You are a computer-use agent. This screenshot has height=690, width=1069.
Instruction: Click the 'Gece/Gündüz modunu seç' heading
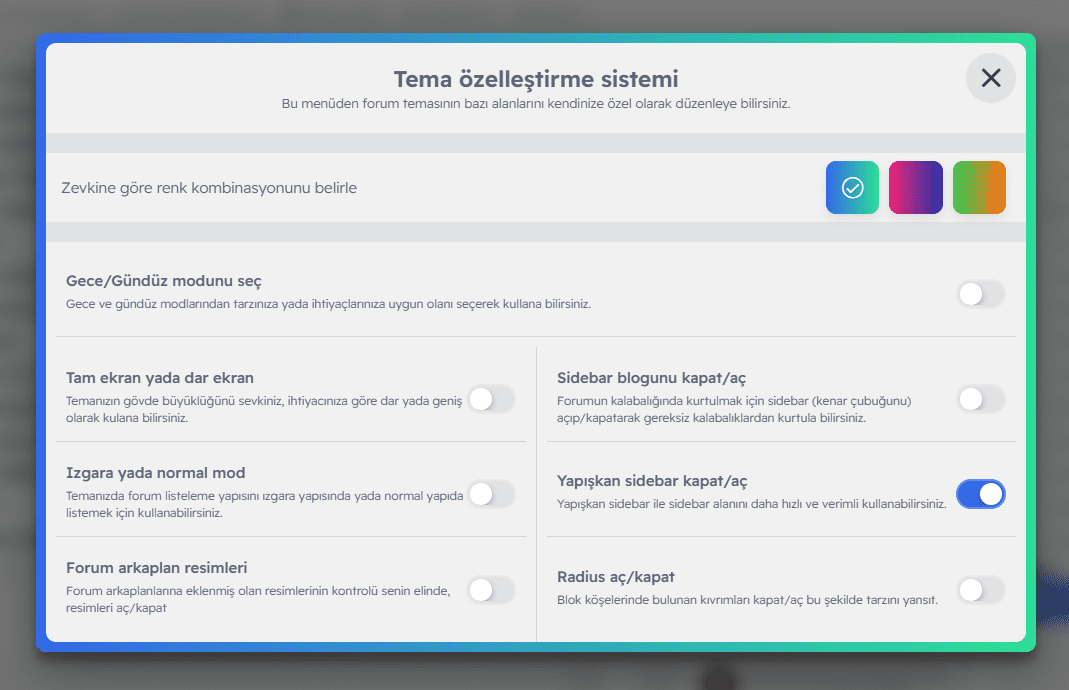164,281
